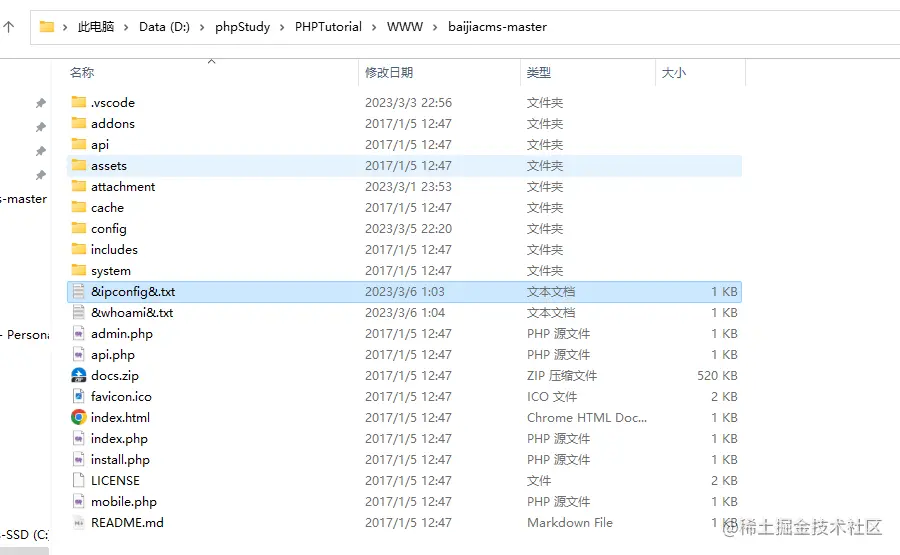Click the install.php file icon

79,459
